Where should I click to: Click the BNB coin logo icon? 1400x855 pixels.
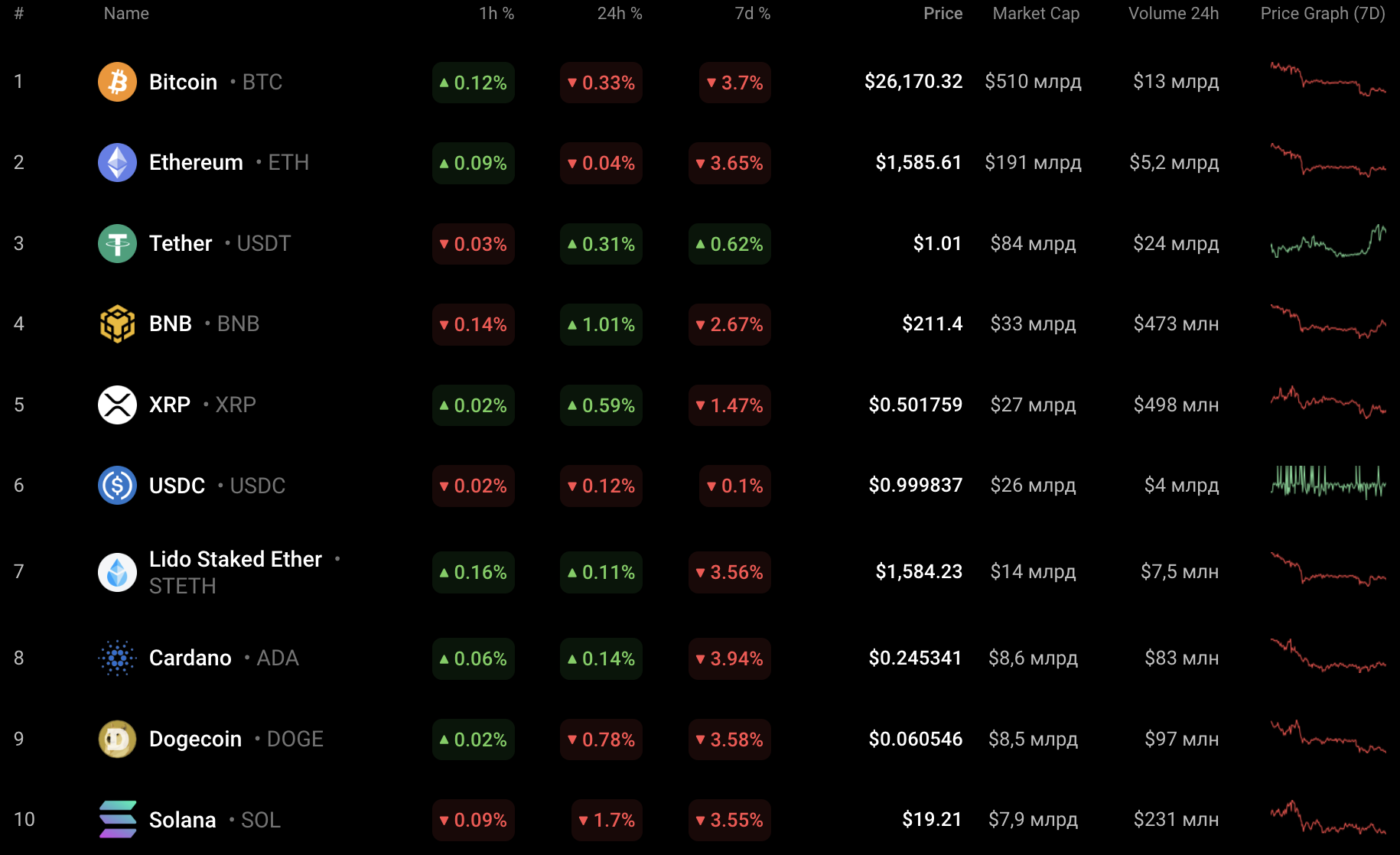(117, 323)
